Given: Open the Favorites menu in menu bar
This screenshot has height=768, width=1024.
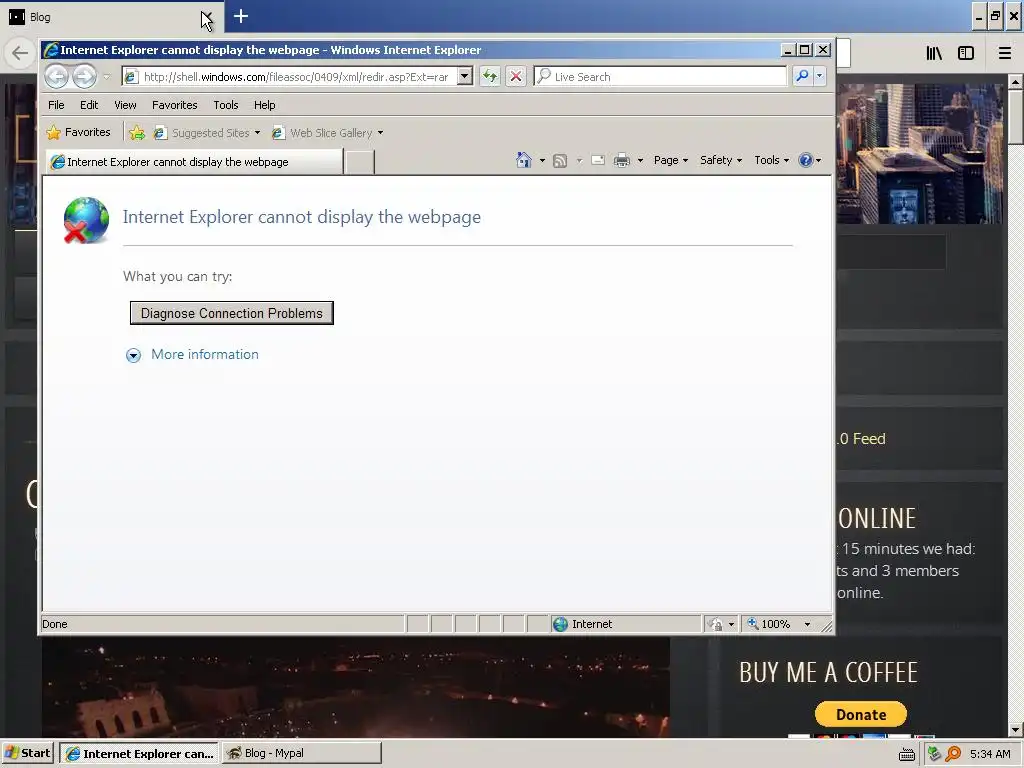Looking at the screenshot, I should [x=174, y=105].
